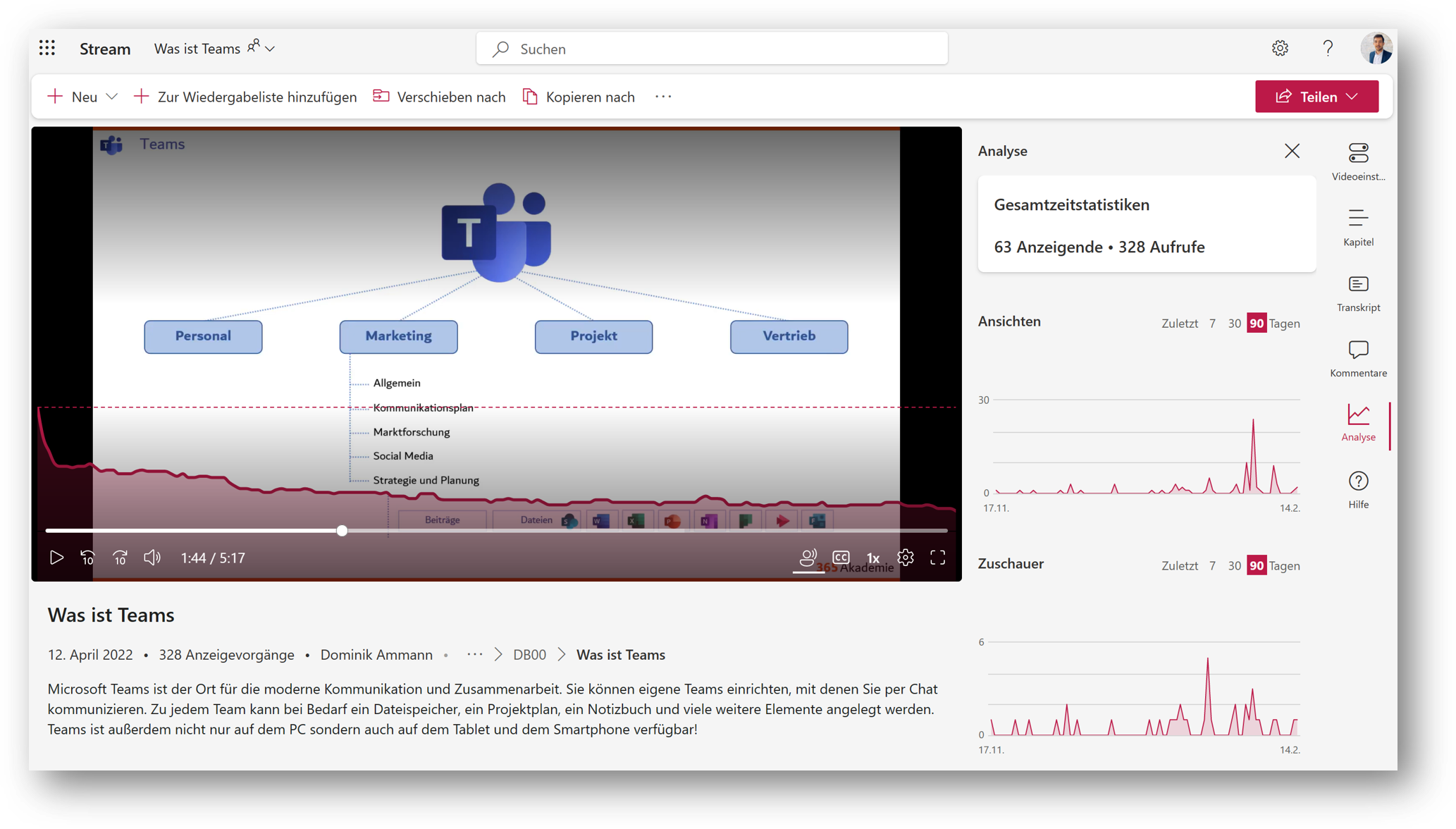This screenshot has height=829, width=1456.
Task: Open video player settings gear
Action: tap(906, 558)
